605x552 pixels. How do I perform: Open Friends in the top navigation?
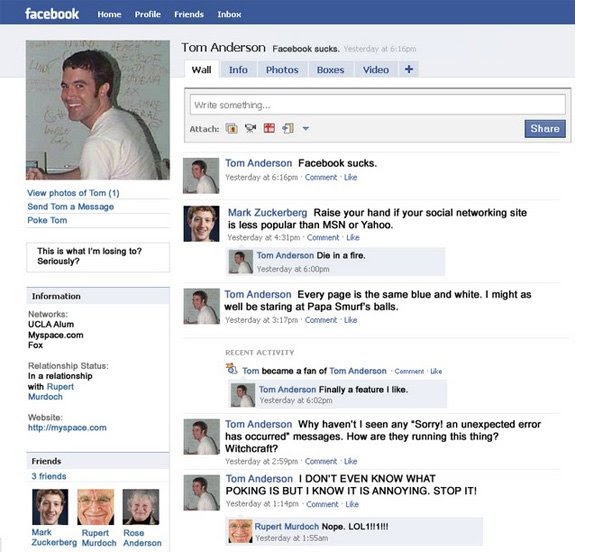(189, 14)
